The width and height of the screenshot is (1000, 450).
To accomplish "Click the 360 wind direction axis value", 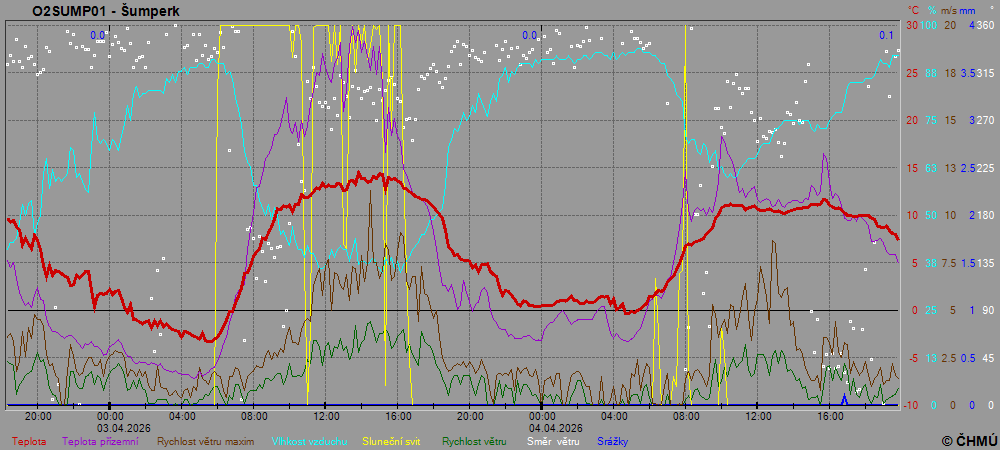I will (x=984, y=25).
